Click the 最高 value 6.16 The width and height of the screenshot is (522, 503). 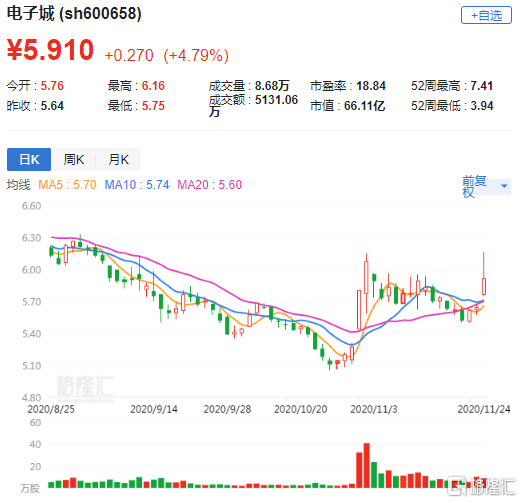pos(153,86)
